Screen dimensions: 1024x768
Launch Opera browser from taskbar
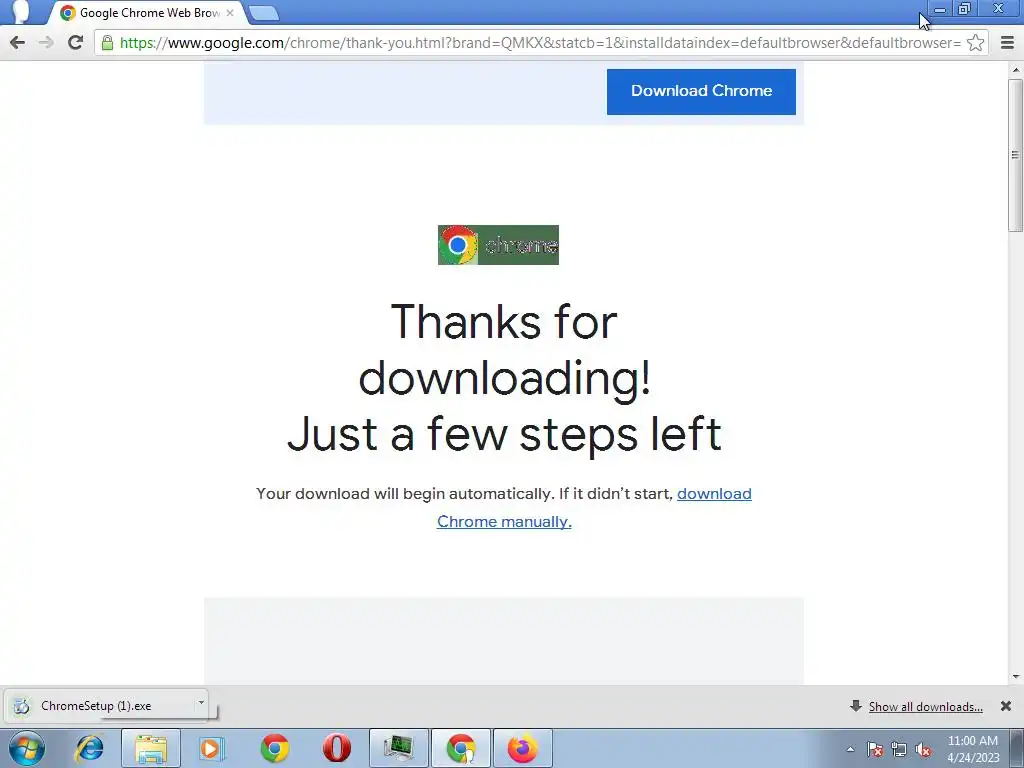pos(337,748)
